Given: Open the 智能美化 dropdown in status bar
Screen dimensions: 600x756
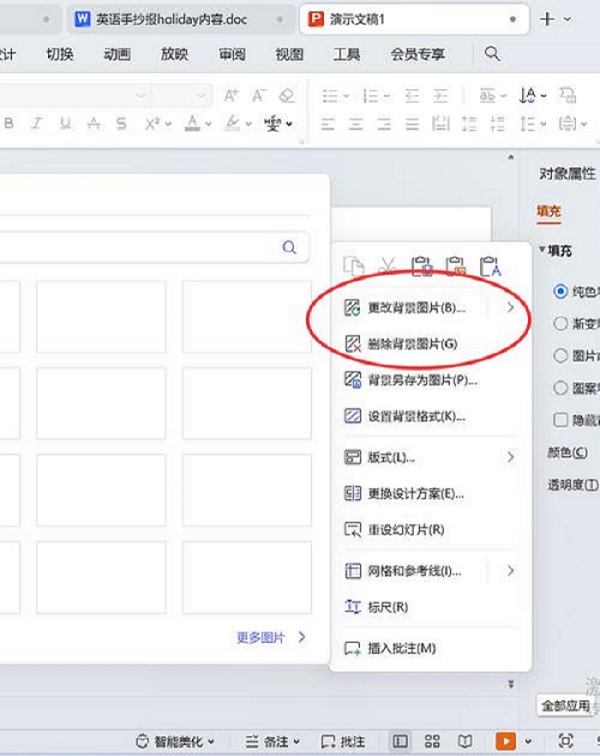Looking at the screenshot, I should (177, 741).
